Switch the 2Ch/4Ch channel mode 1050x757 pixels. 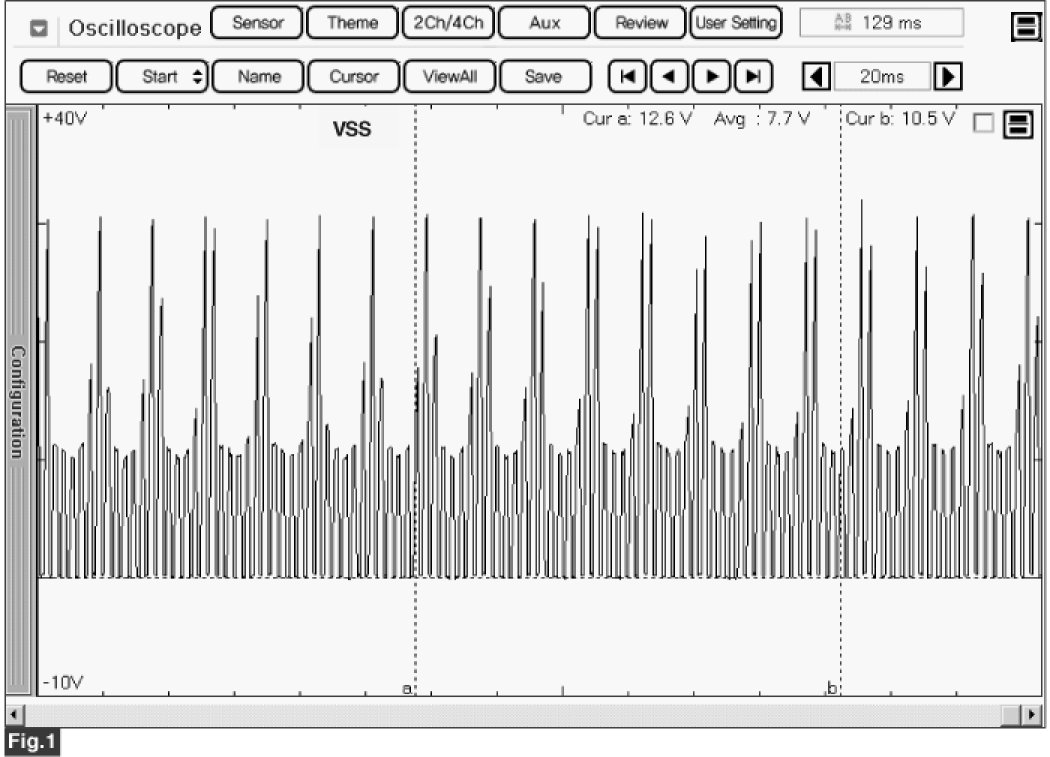(x=448, y=23)
